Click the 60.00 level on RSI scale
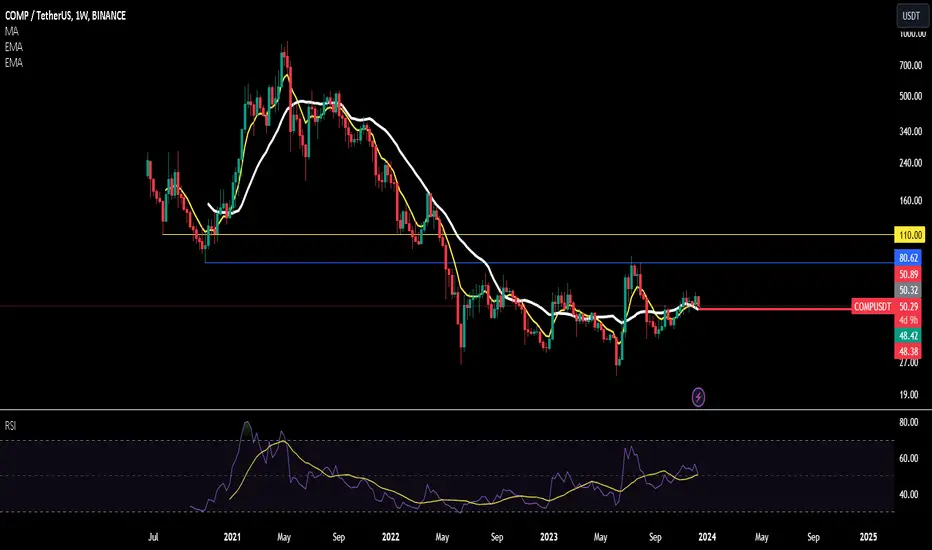 click(909, 458)
